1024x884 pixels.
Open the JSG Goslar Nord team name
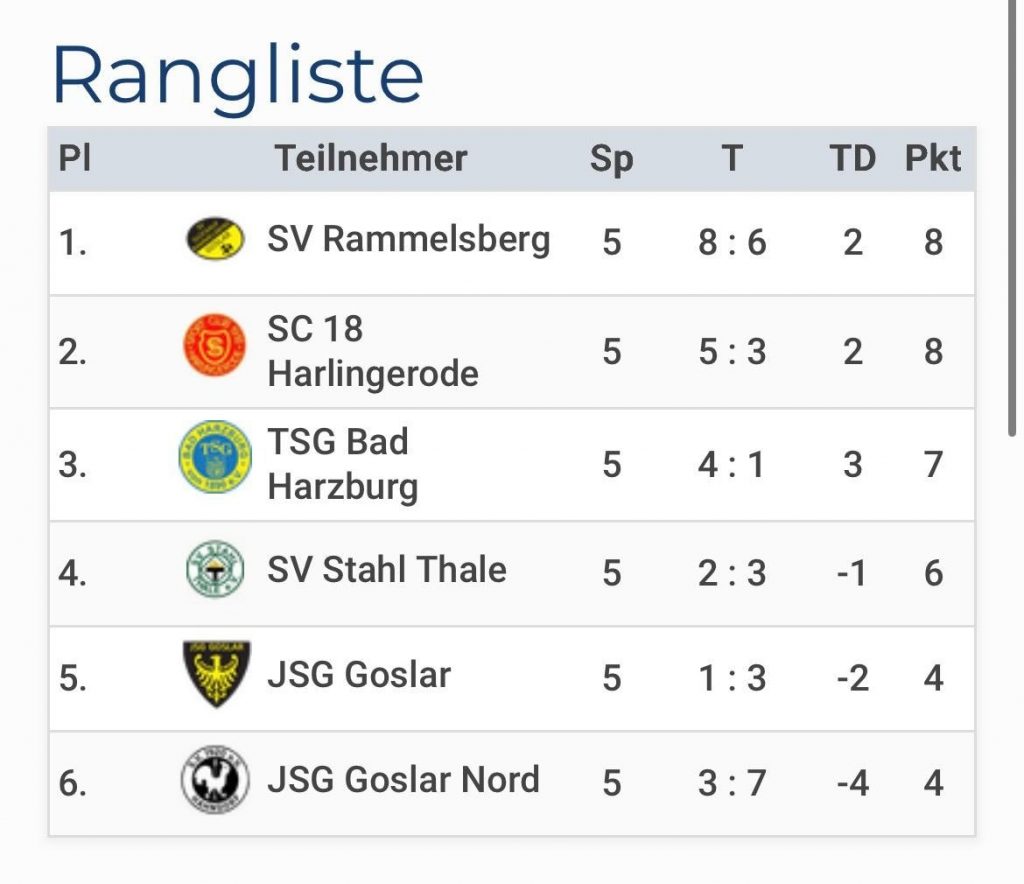click(x=403, y=780)
